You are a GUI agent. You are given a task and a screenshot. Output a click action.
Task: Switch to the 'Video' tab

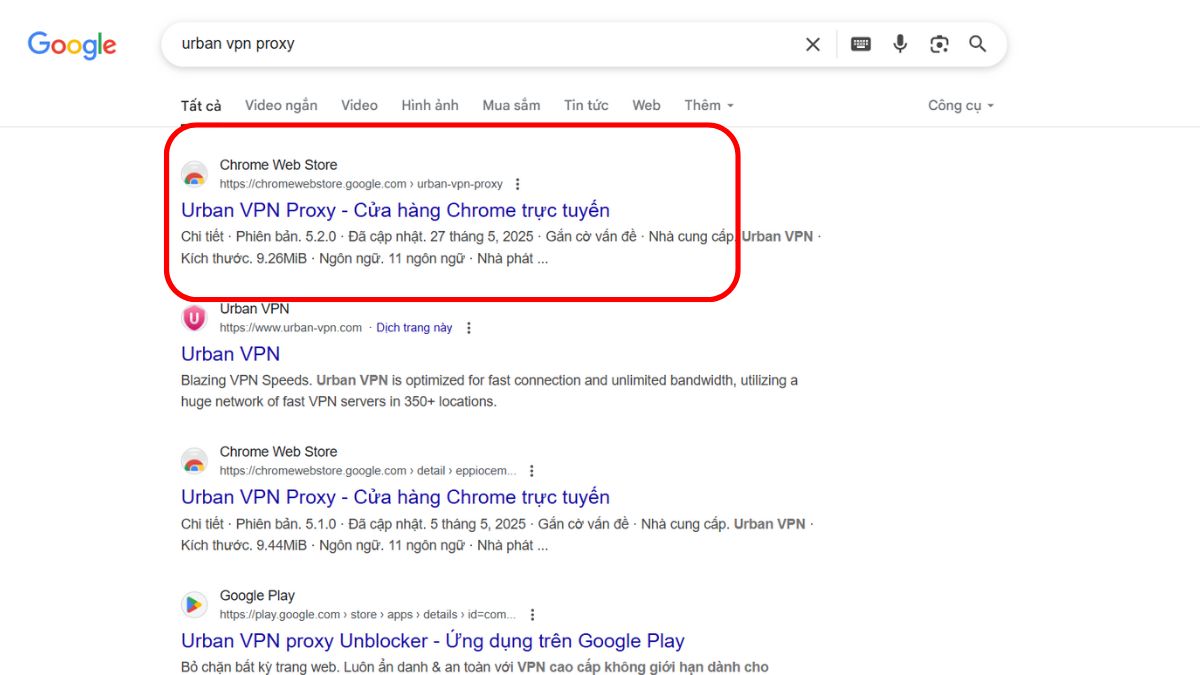click(x=359, y=105)
